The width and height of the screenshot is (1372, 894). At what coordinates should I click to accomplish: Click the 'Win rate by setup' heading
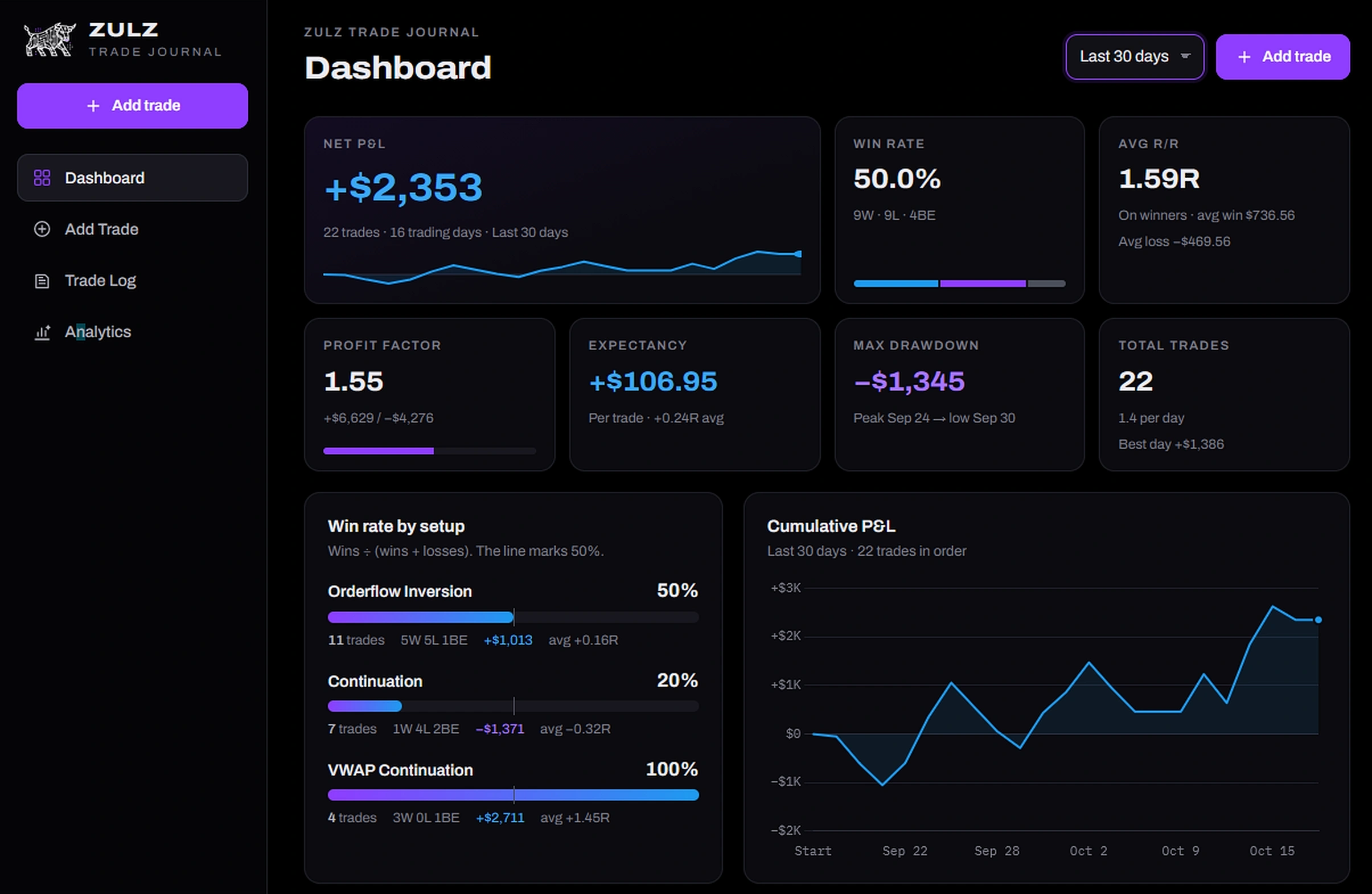coord(396,526)
